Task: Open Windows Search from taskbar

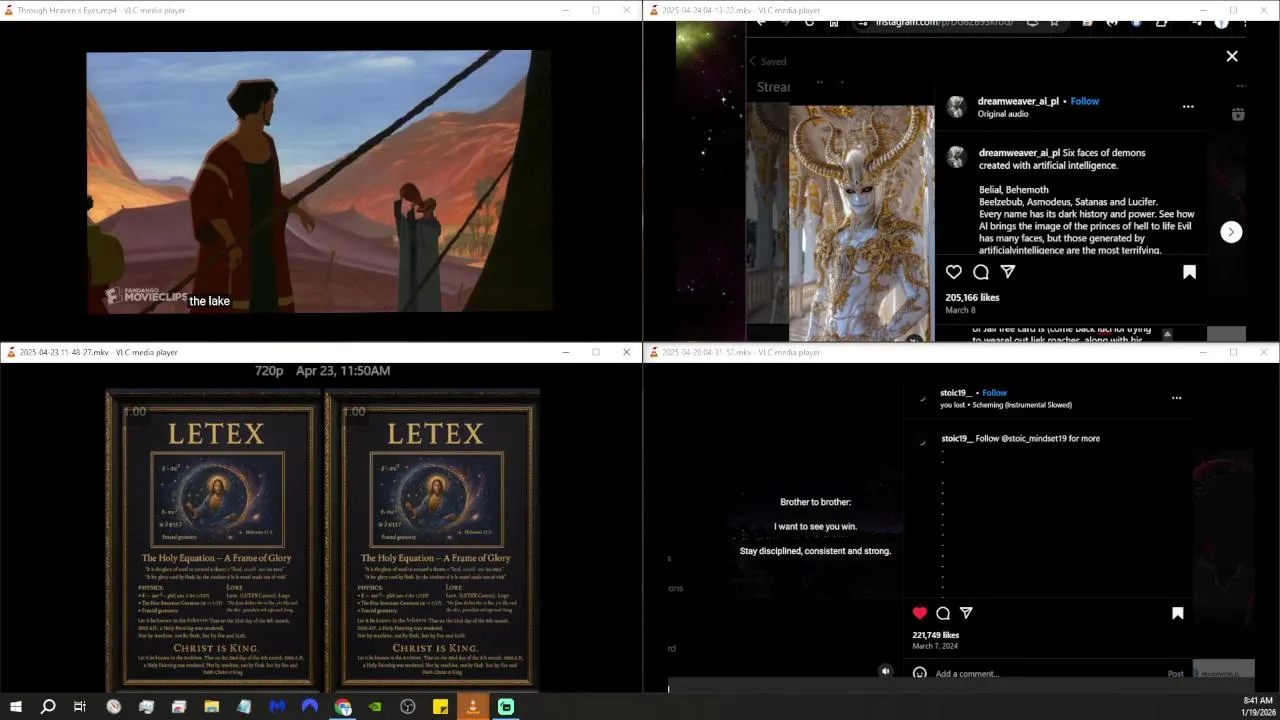Action: tap(48, 707)
